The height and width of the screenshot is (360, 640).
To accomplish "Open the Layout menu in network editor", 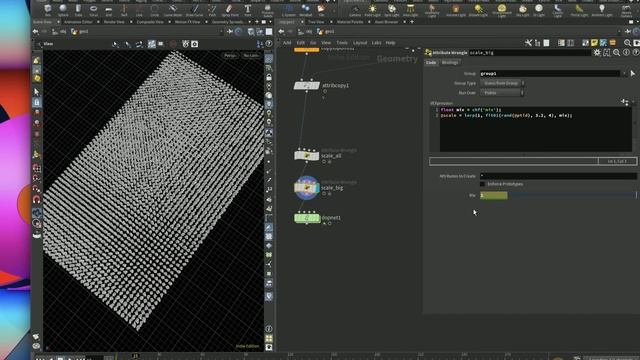I will point(360,43).
